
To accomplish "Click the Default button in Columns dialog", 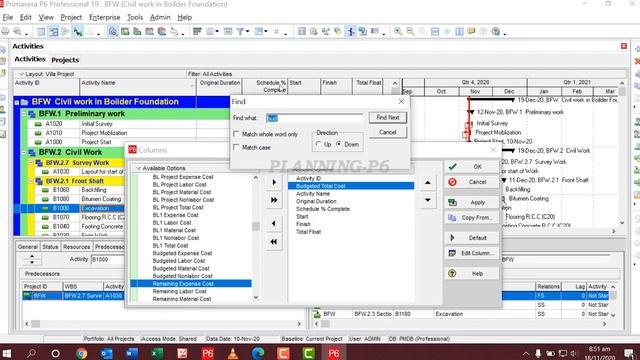I will pos(471,238).
